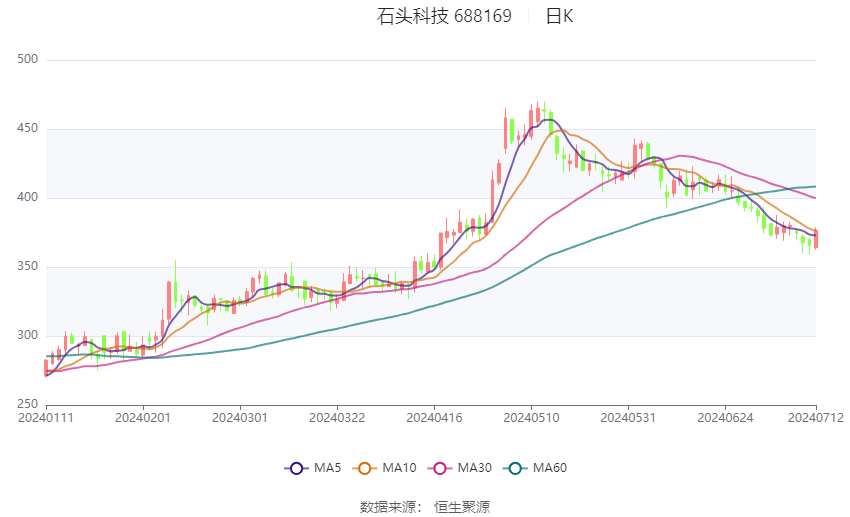Click the 250 y-axis label
The width and height of the screenshot is (850, 517).
click(28, 404)
